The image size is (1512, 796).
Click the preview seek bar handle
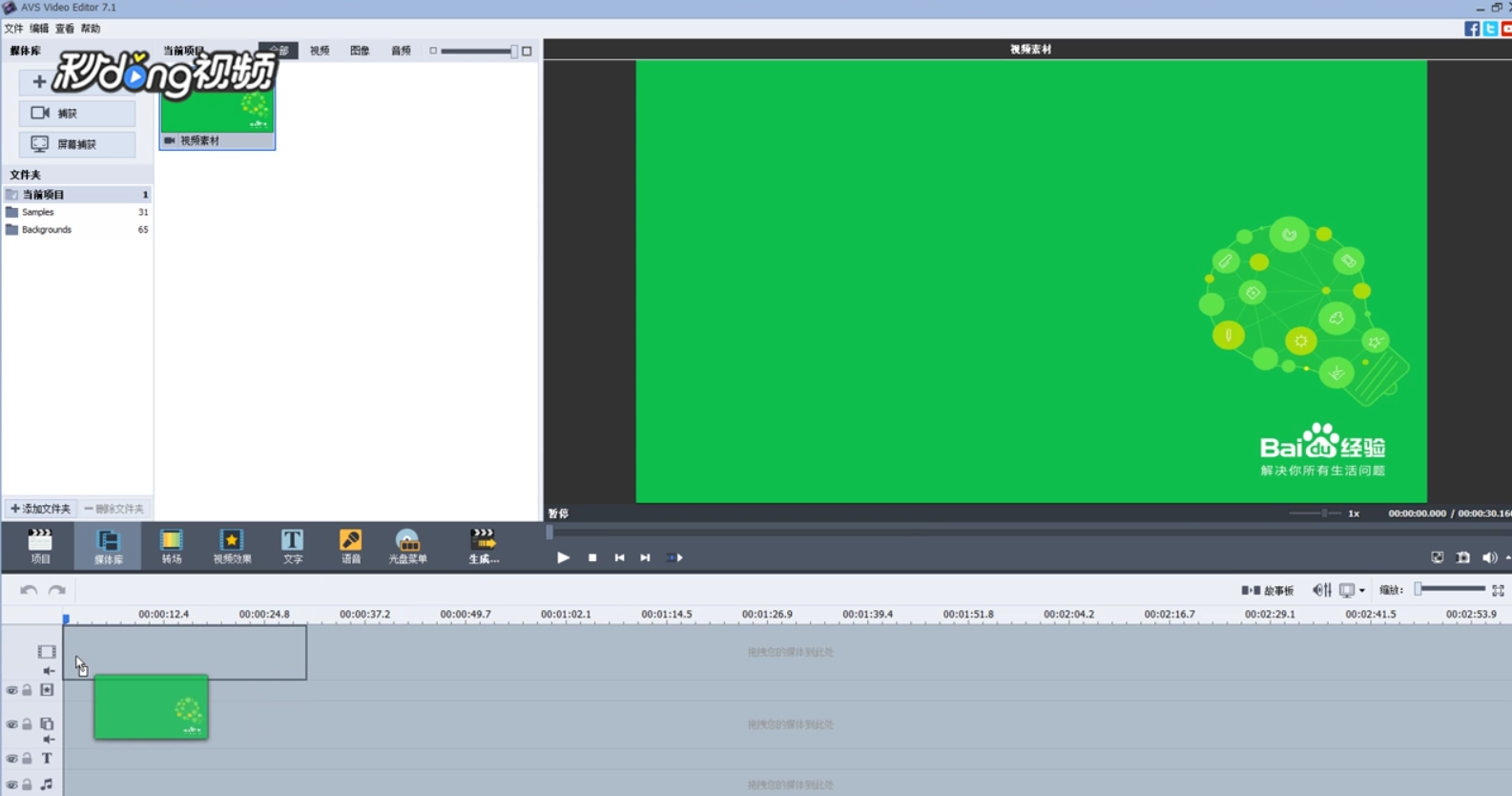tap(549, 533)
